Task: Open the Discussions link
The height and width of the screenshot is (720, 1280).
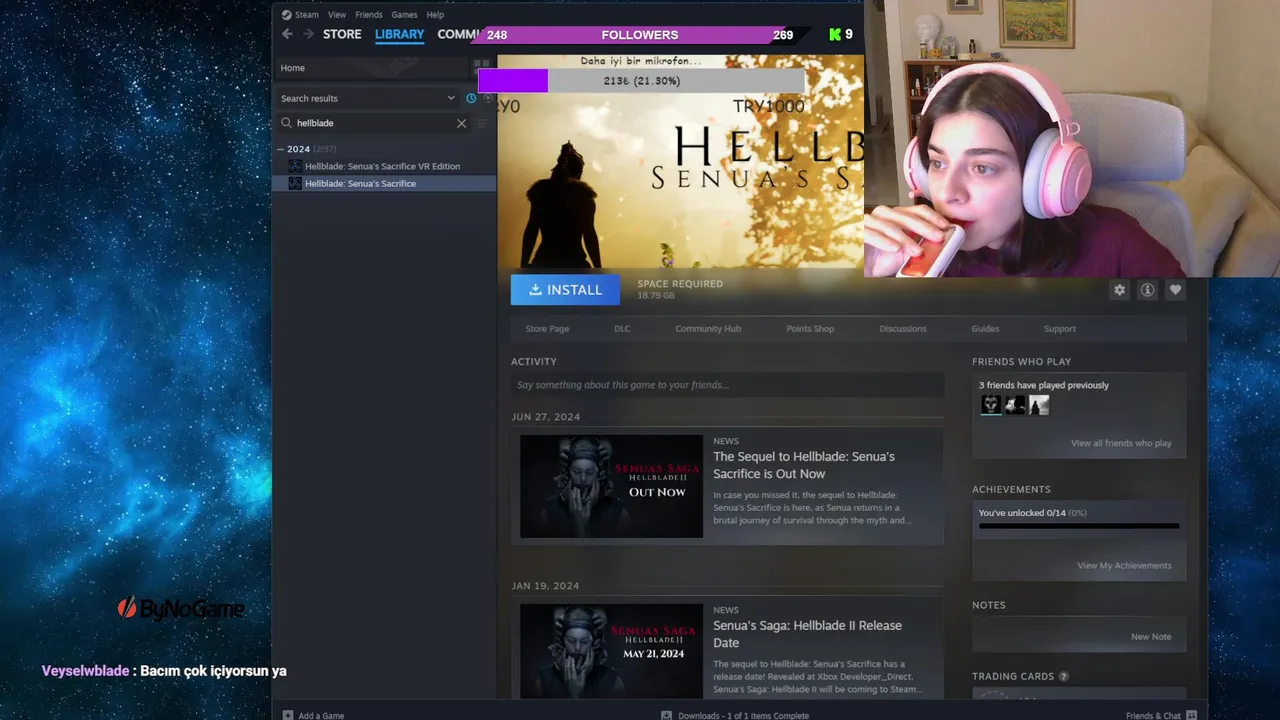Action: (x=903, y=329)
